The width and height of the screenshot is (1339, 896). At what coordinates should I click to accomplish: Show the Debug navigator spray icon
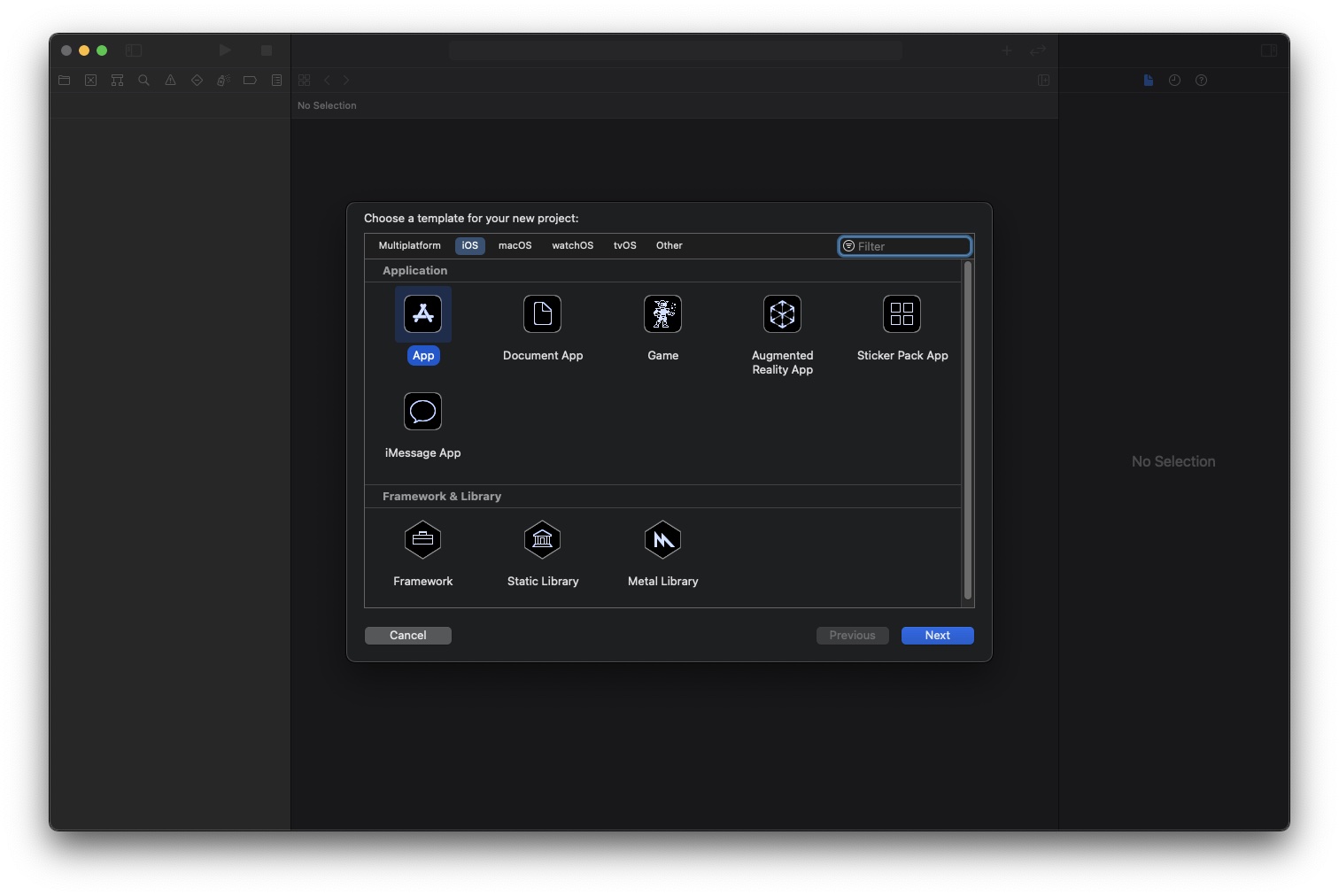tap(223, 80)
